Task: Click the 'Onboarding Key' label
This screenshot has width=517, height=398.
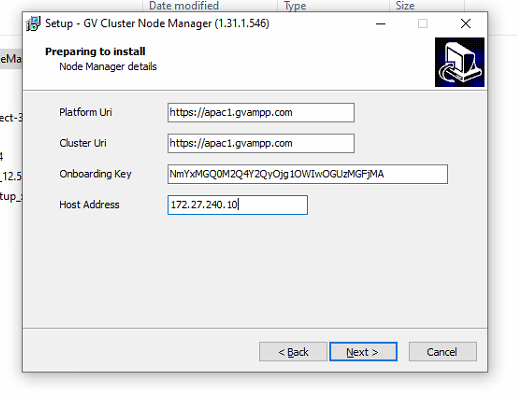Action: 95,174
